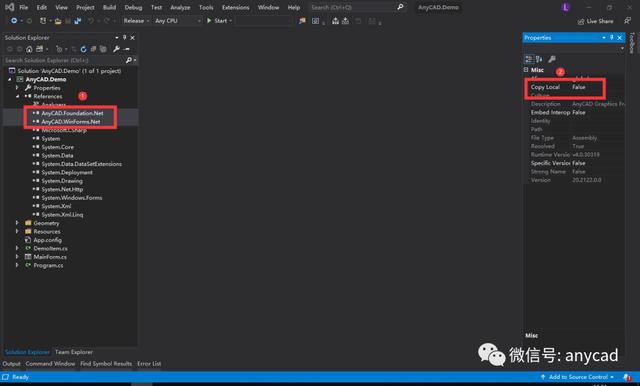Click the Visual Studio logo icon
640x386 pixels.
click(x=9, y=7)
